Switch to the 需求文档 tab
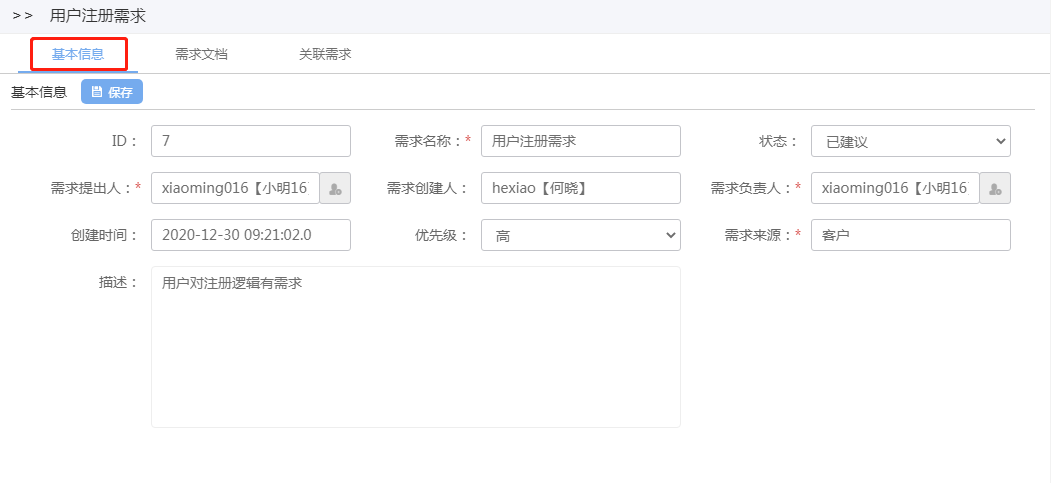 pyautogui.click(x=201, y=54)
